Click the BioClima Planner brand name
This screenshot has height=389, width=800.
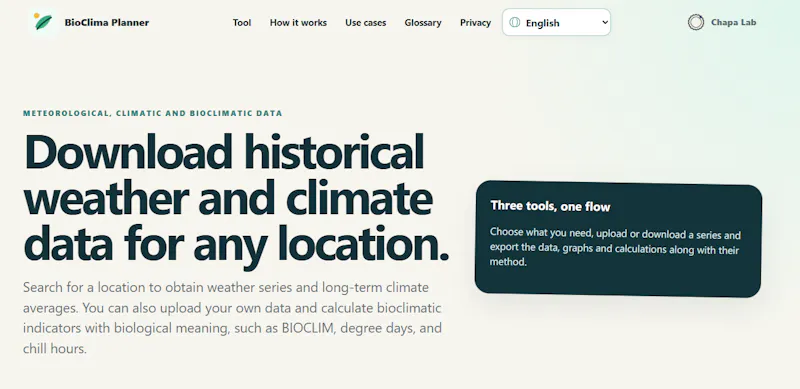click(107, 22)
